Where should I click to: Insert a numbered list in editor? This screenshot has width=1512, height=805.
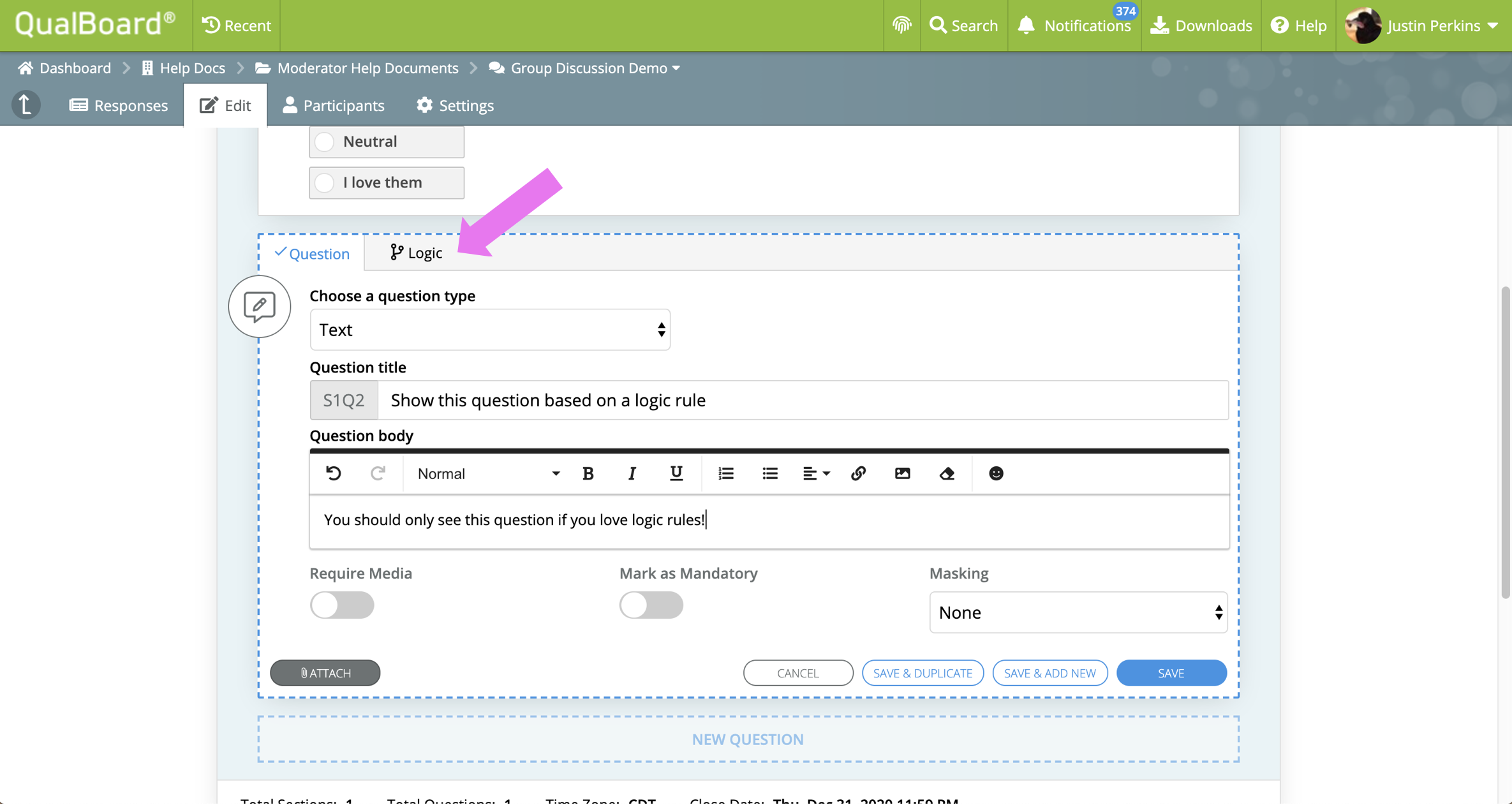[725, 473]
